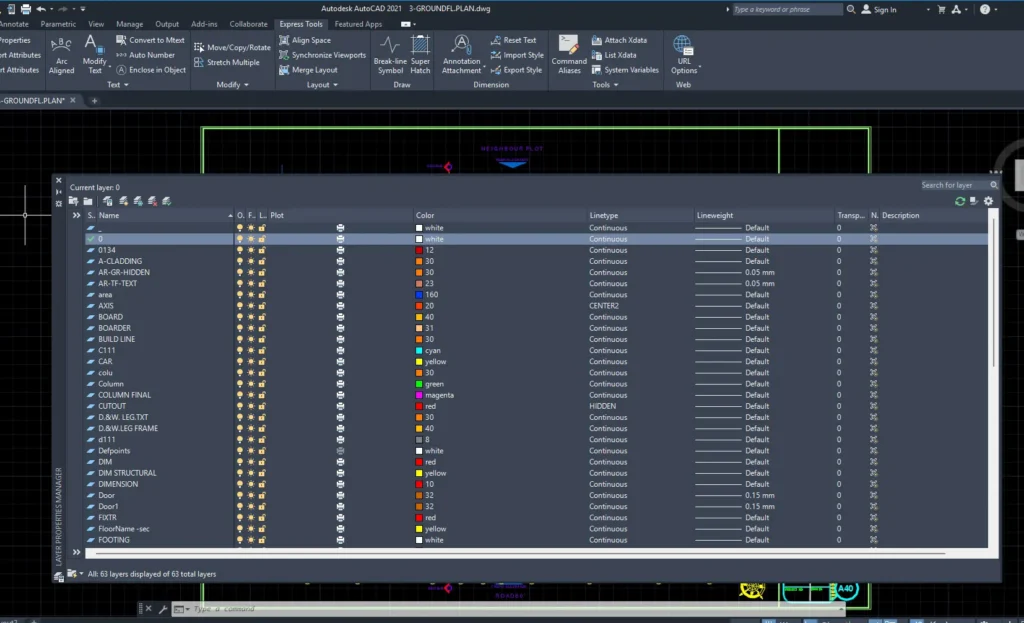Open the Command Aliases editor
Screen dimensions: 1024x623
[569, 55]
